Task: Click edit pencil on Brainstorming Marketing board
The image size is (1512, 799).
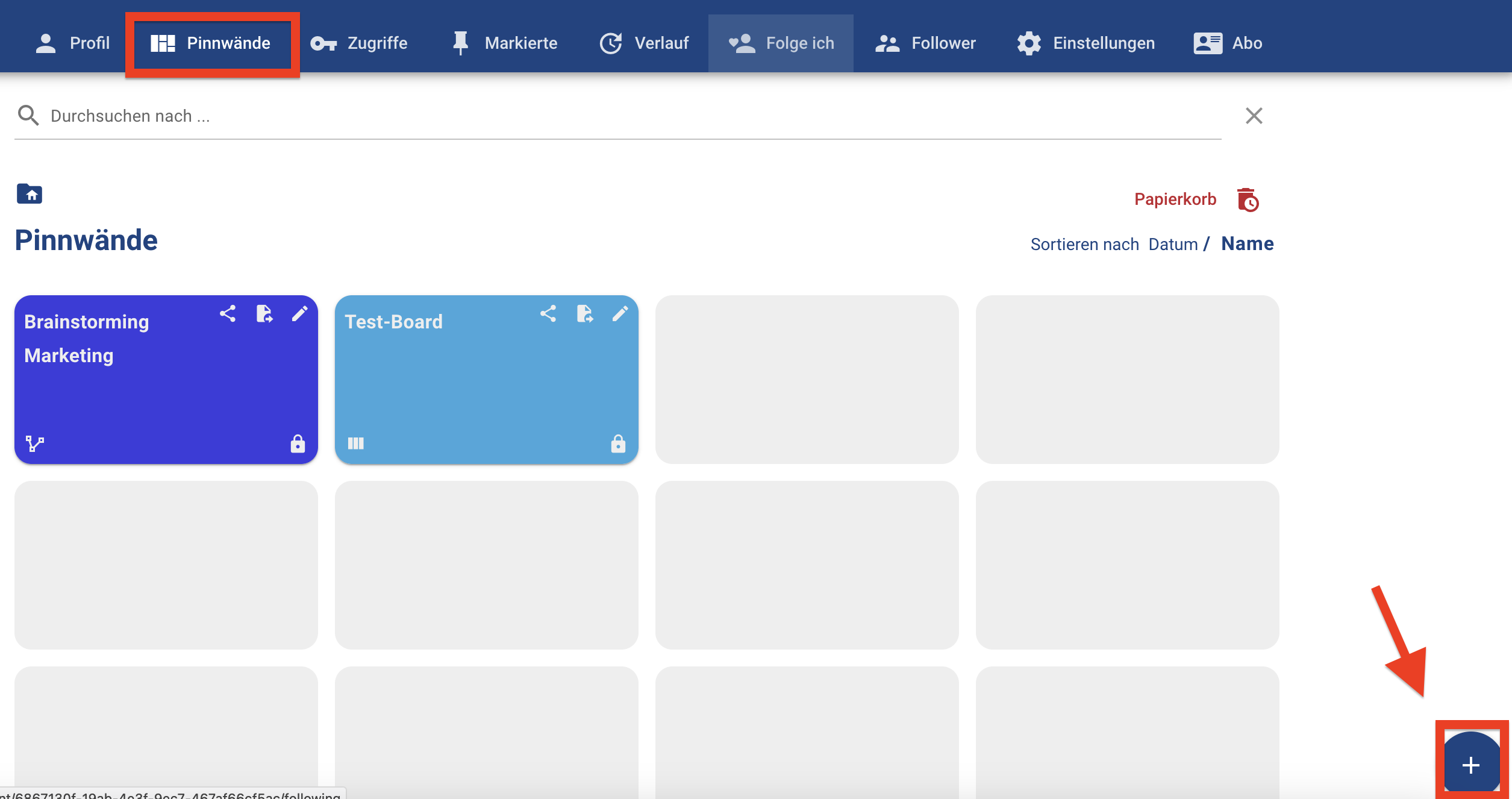Action: (299, 313)
